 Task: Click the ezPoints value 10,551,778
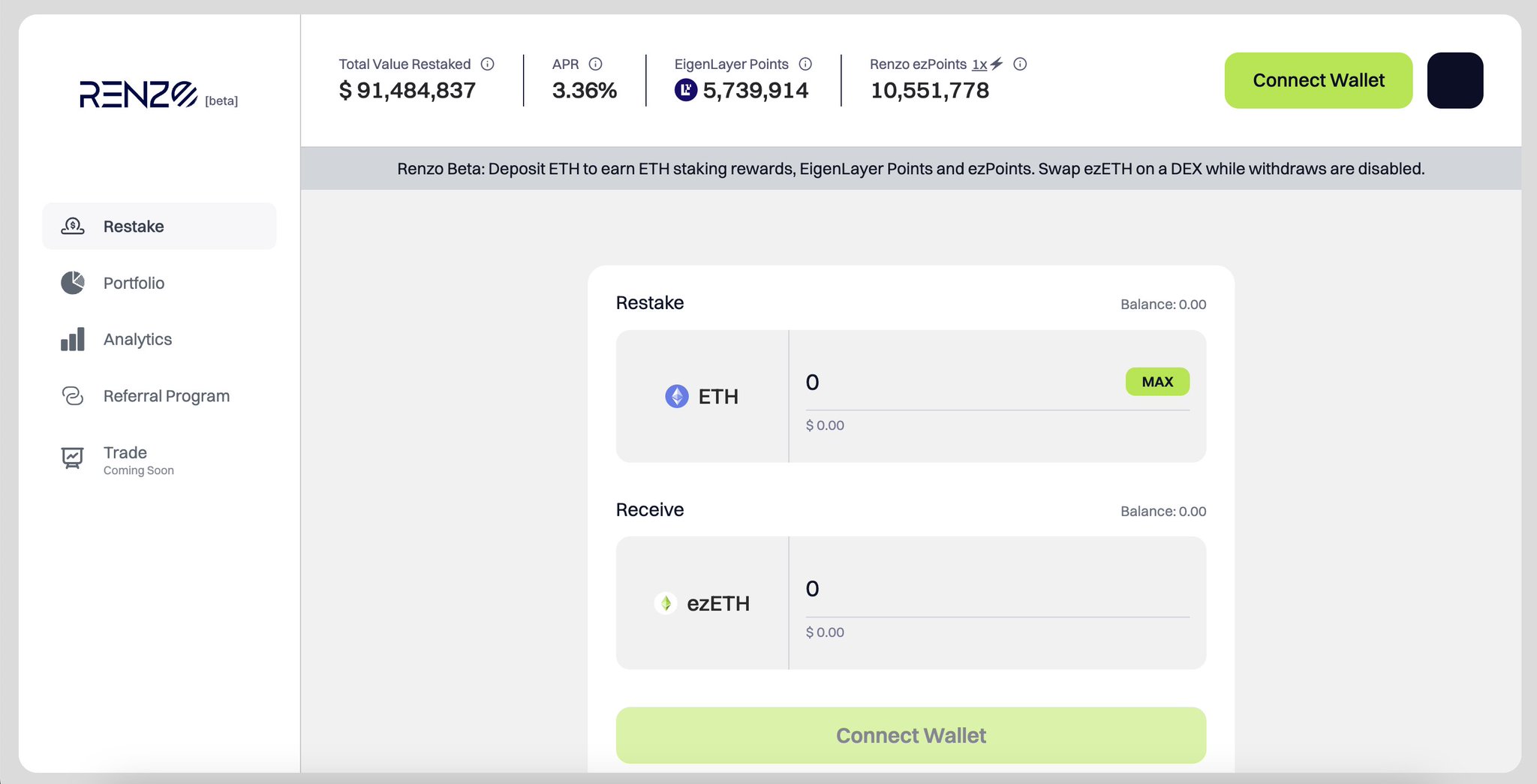pos(930,91)
